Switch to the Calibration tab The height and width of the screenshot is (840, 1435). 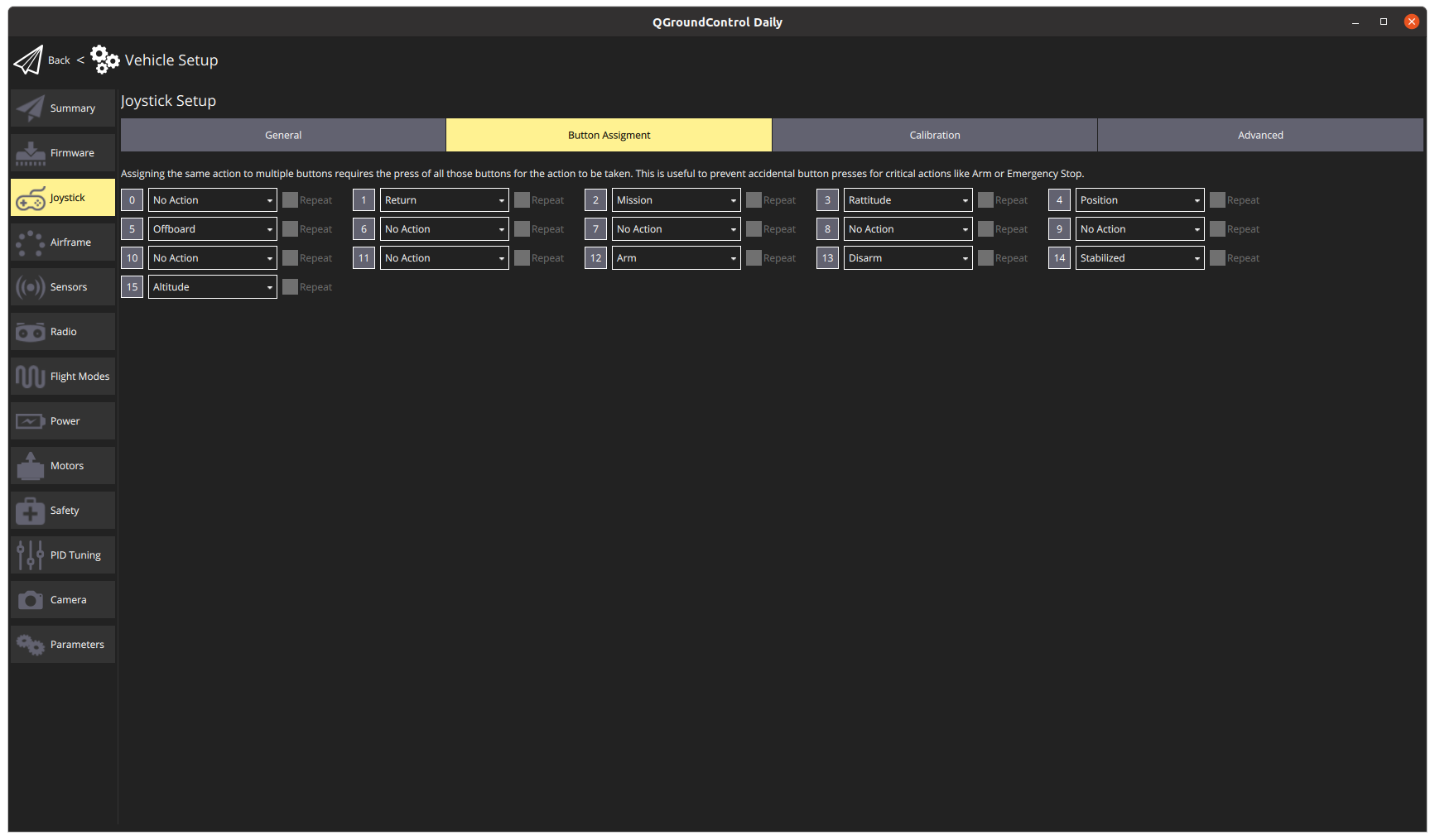(935, 135)
